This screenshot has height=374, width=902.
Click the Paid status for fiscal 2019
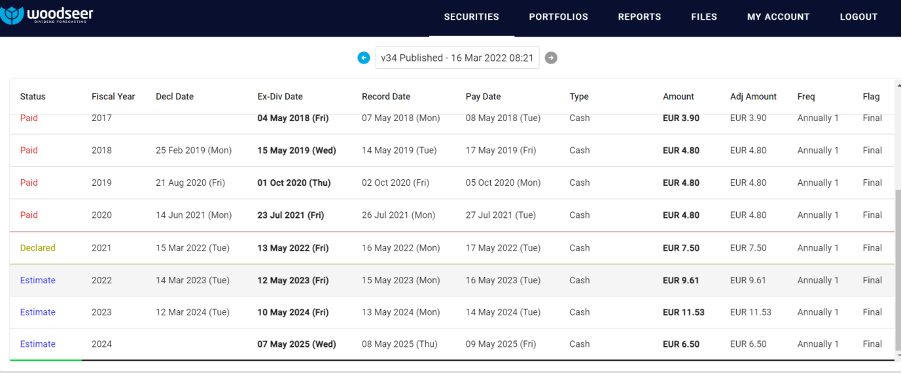click(29, 182)
